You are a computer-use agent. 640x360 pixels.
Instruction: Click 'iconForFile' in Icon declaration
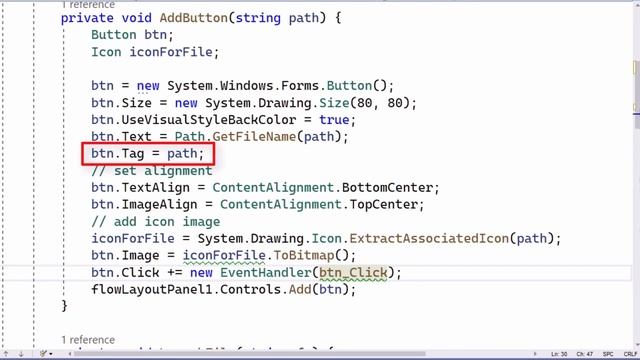point(171,52)
